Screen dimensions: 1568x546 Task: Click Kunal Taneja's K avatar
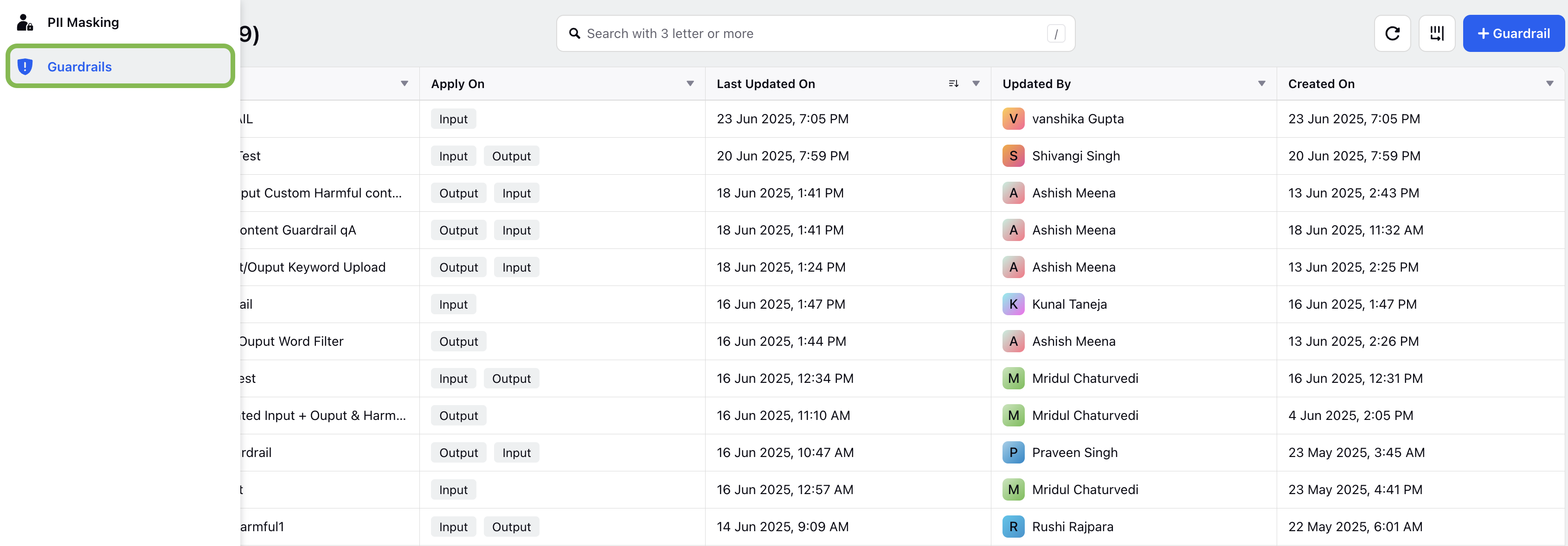(x=1013, y=304)
